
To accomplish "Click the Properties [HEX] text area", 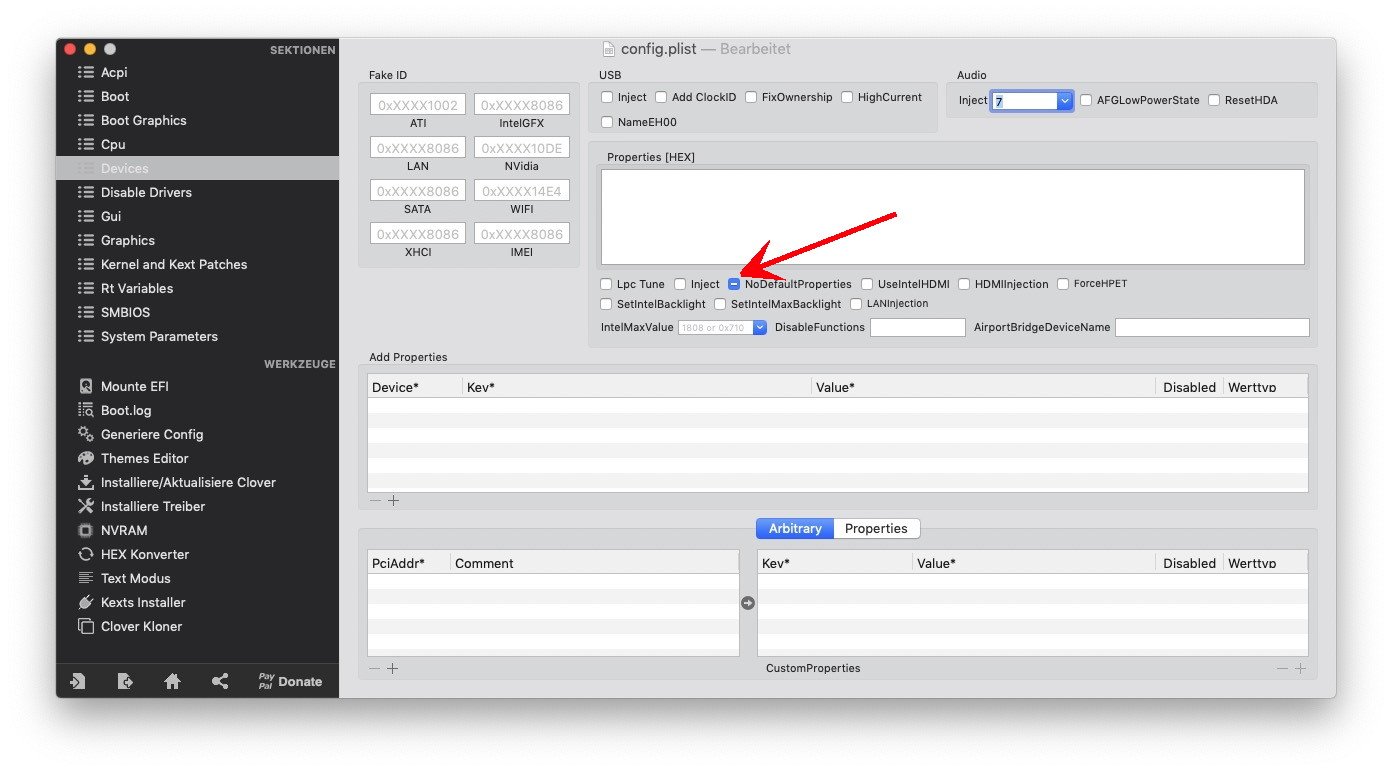I will (x=953, y=216).
